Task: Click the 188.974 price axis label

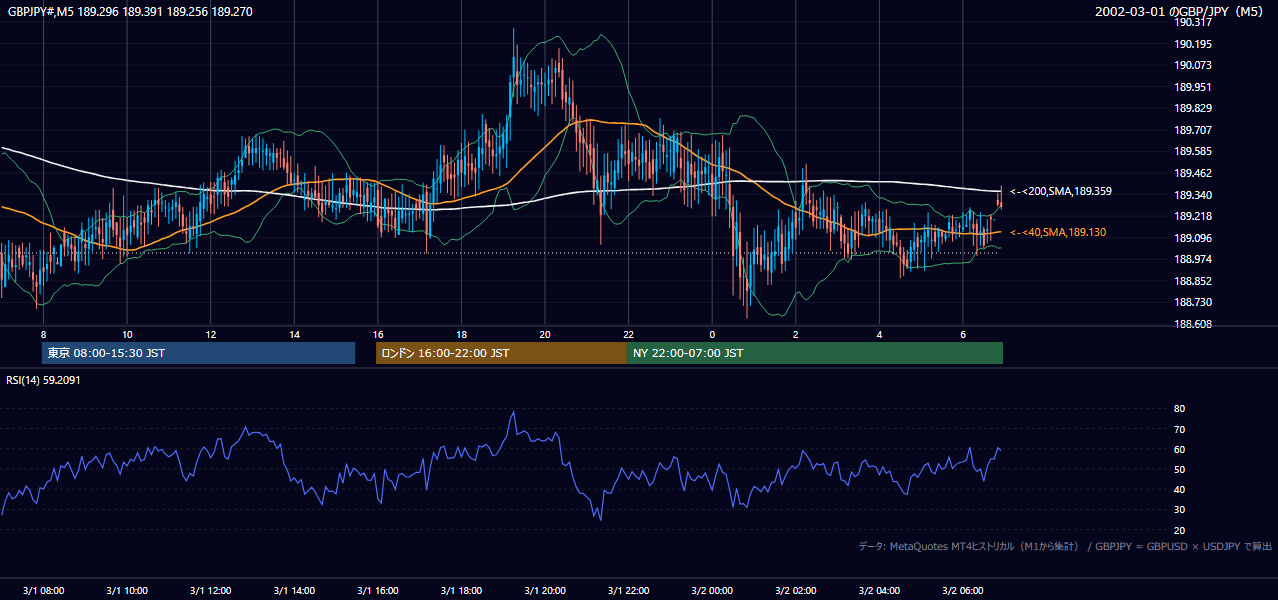Action: pos(1193,259)
